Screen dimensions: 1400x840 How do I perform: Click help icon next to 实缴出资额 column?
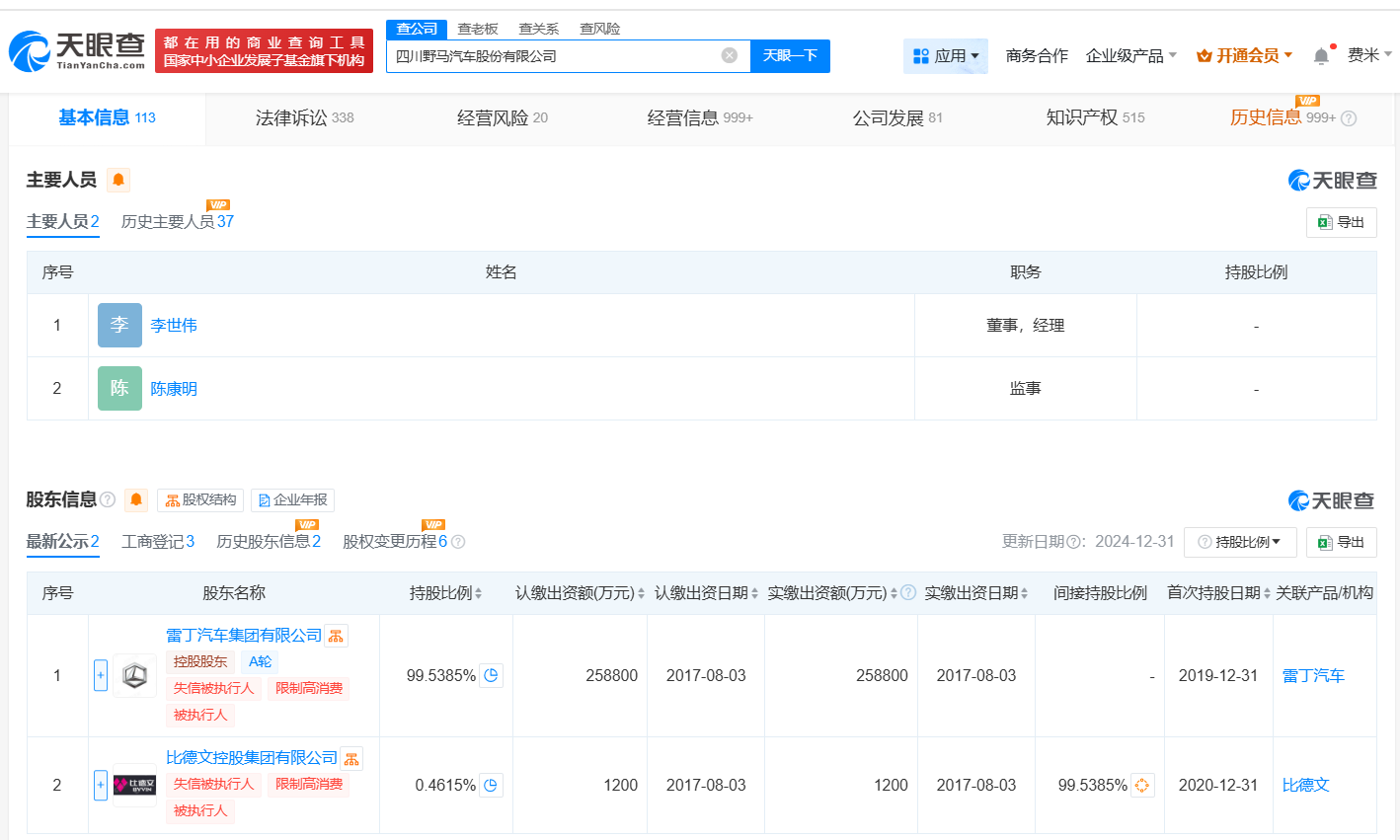[908, 592]
